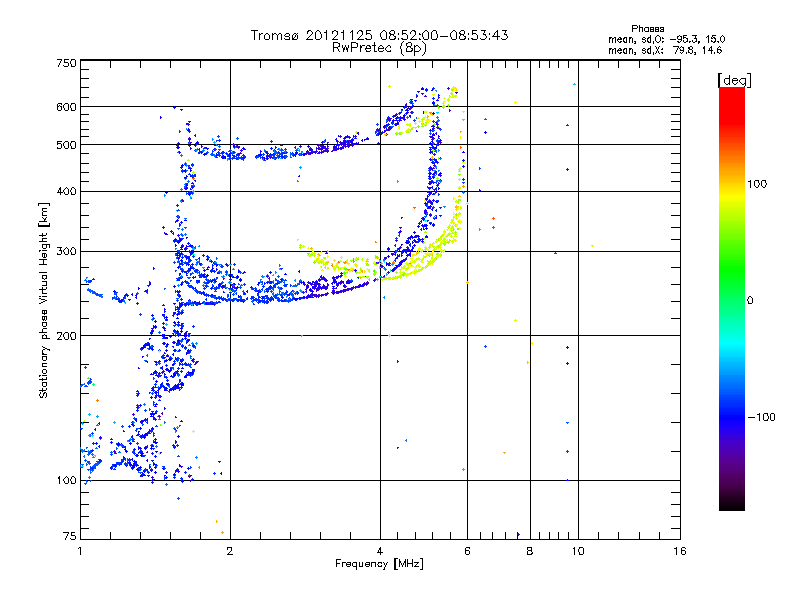Click the y-axis label '400'
The image size is (800, 600).
click(x=66, y=191)
